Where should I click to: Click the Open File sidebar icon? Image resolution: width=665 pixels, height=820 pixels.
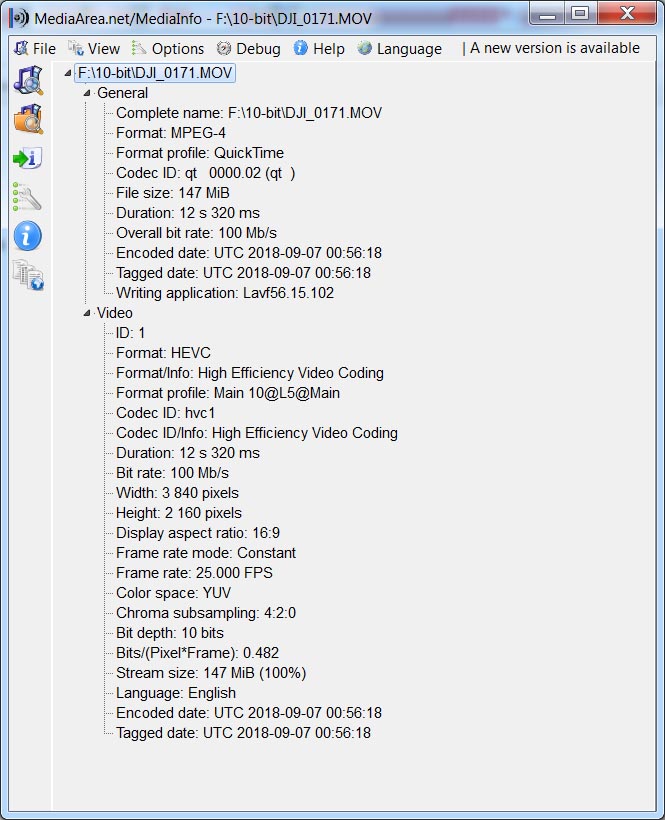coord(28,80)
